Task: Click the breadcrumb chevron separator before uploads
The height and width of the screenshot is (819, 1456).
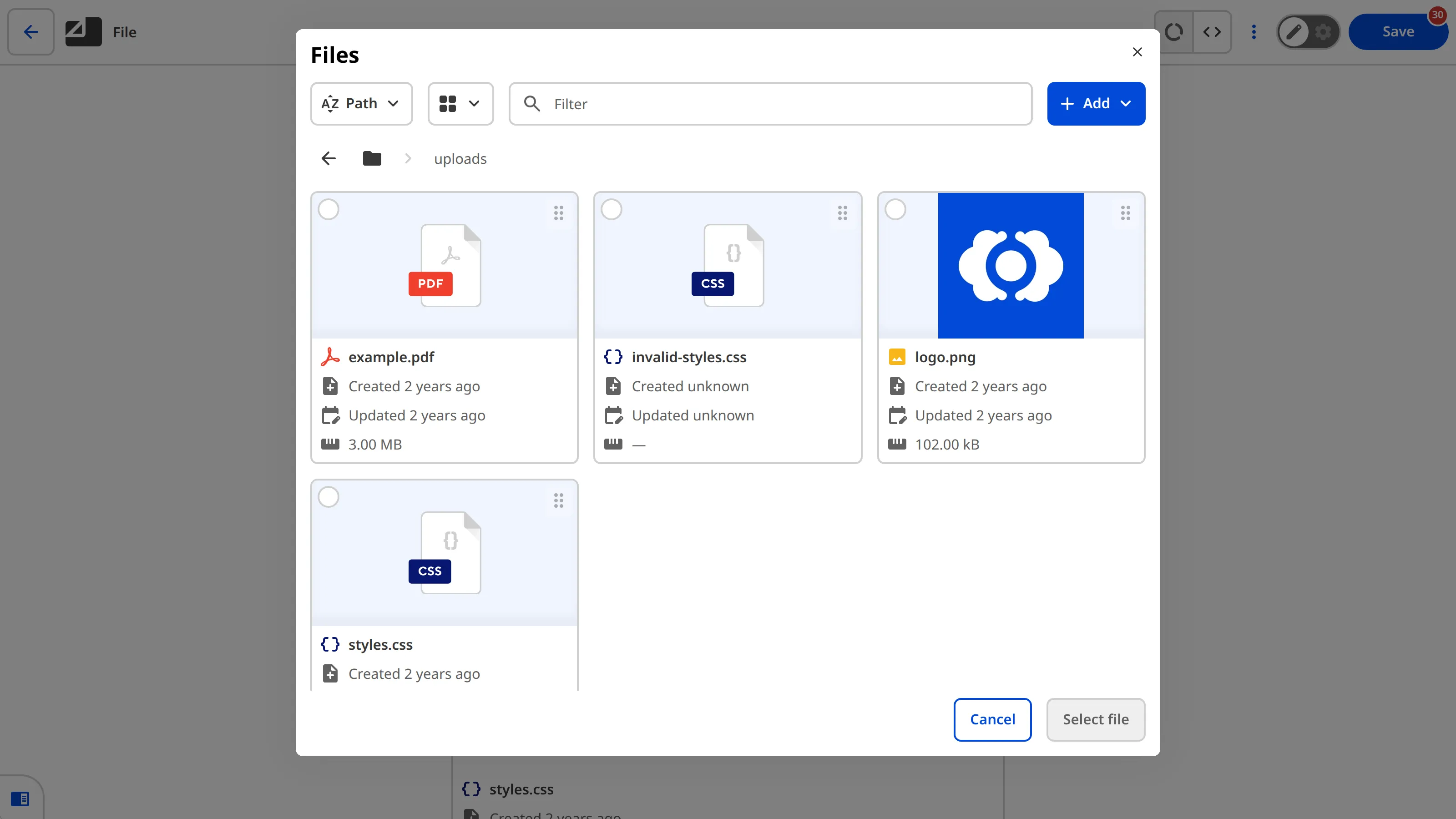Action: [408, 159]
